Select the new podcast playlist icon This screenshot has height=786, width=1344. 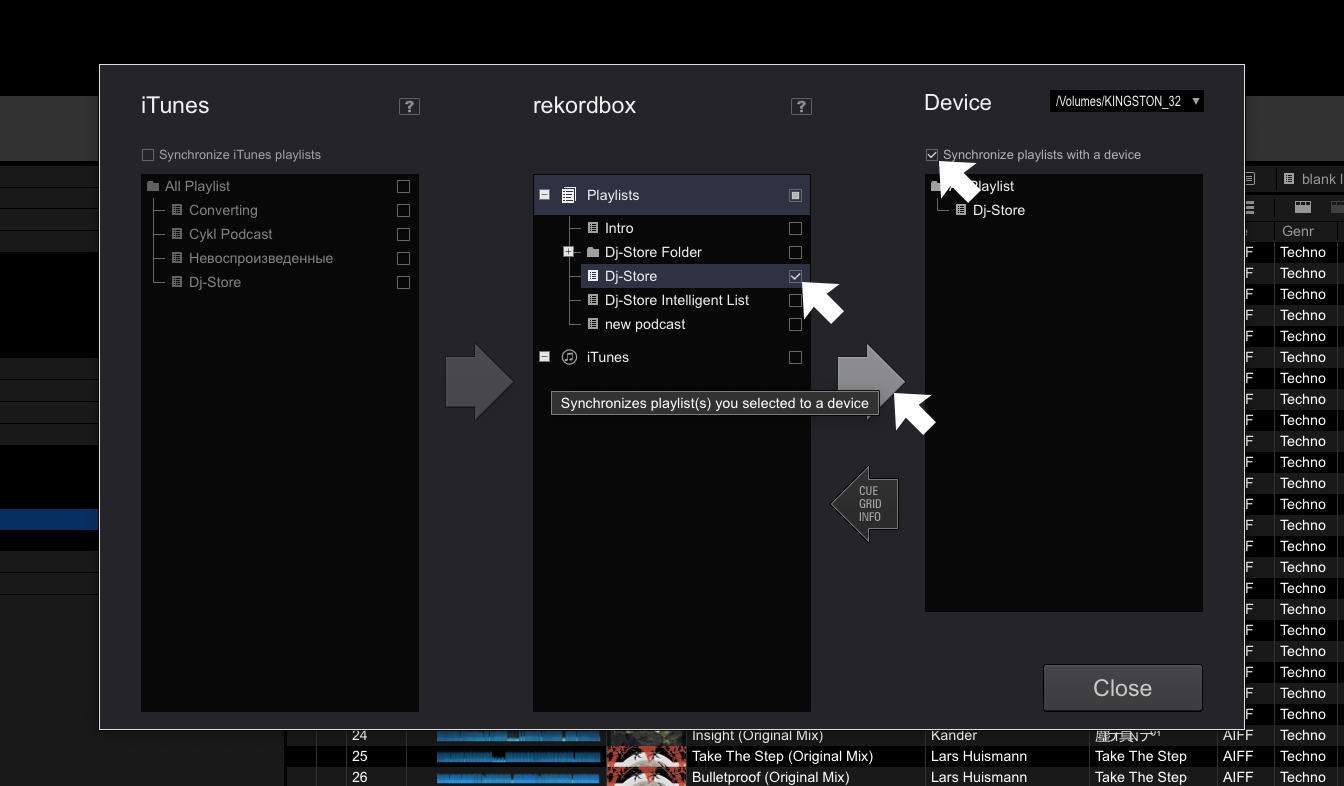click(593, 324)
